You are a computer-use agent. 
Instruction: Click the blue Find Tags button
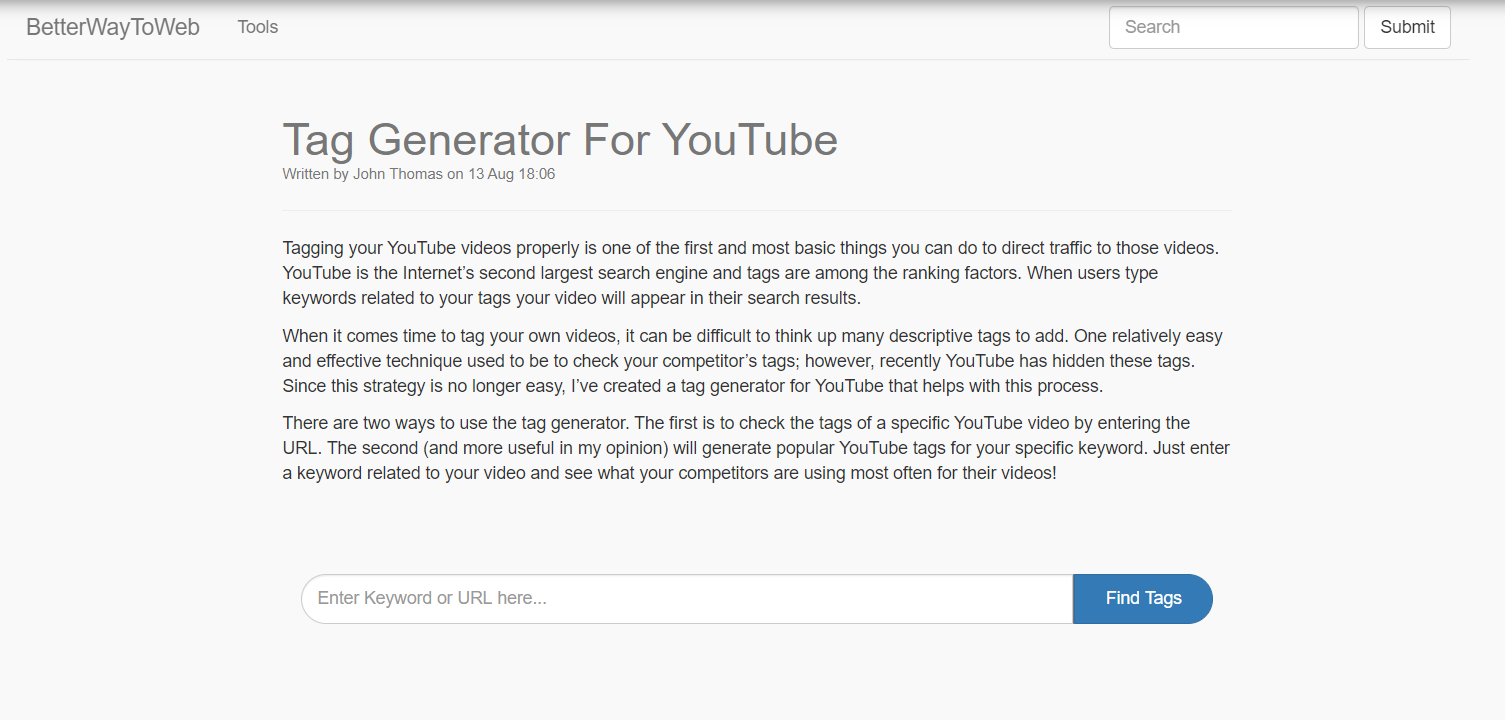point(1143,598)
